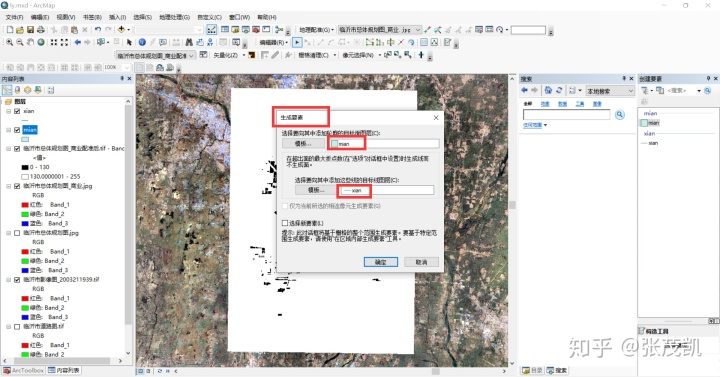The image size is (720, 377).
Task: Open the georeferencing layer dropdown showing 商业.jpg
Action: click(379, 30)
